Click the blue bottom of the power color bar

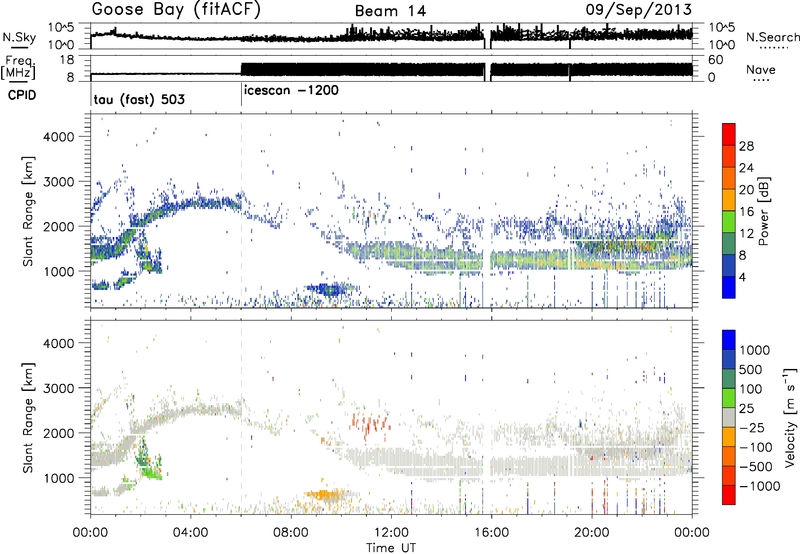click(729, 287)
